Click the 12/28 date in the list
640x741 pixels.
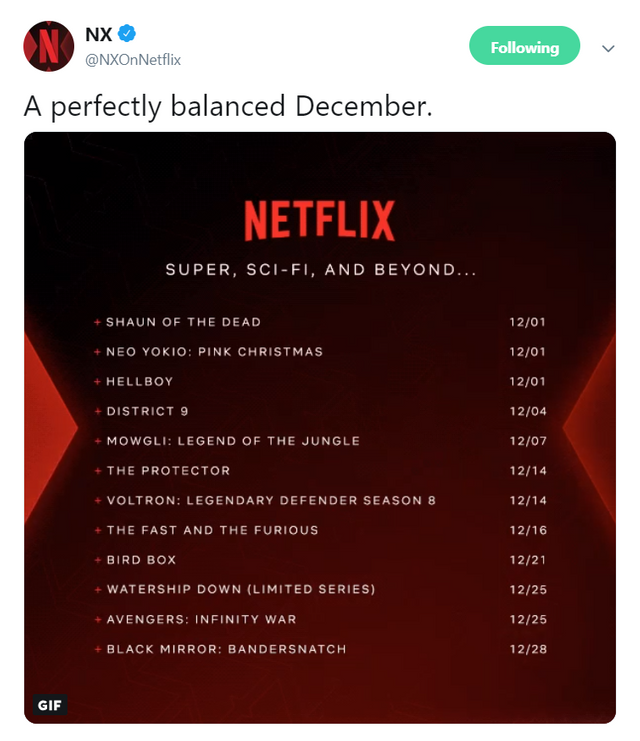527,649
